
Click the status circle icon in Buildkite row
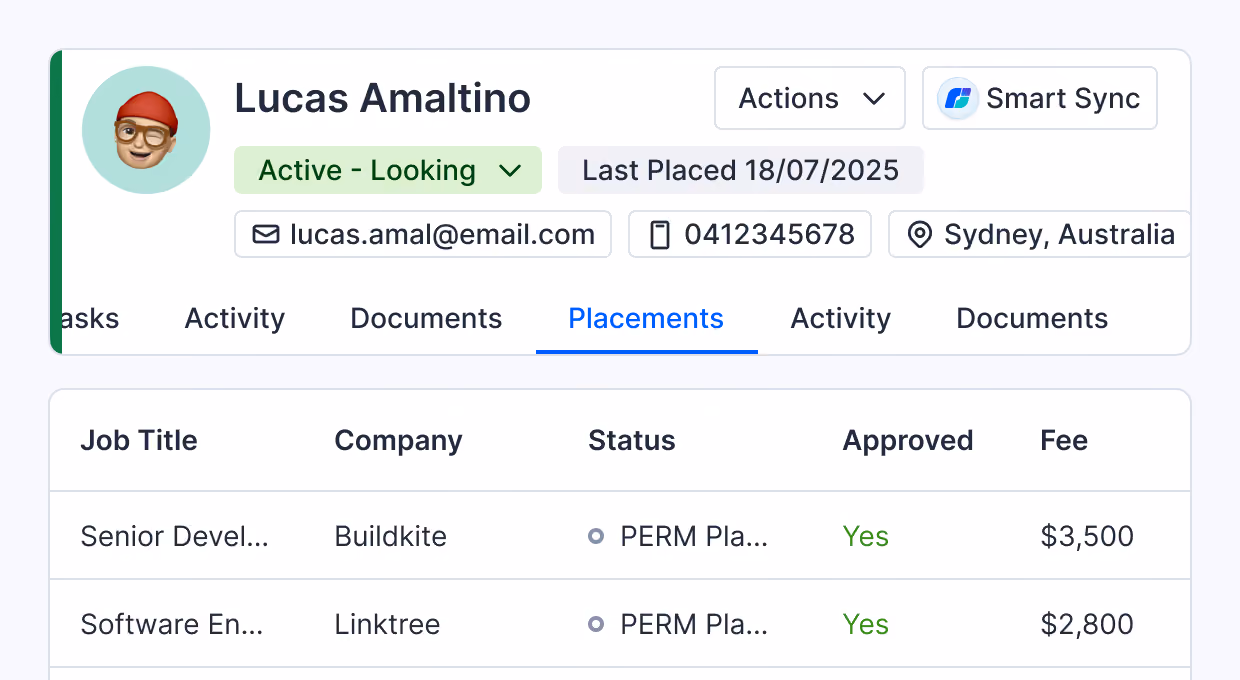(596, 536)
